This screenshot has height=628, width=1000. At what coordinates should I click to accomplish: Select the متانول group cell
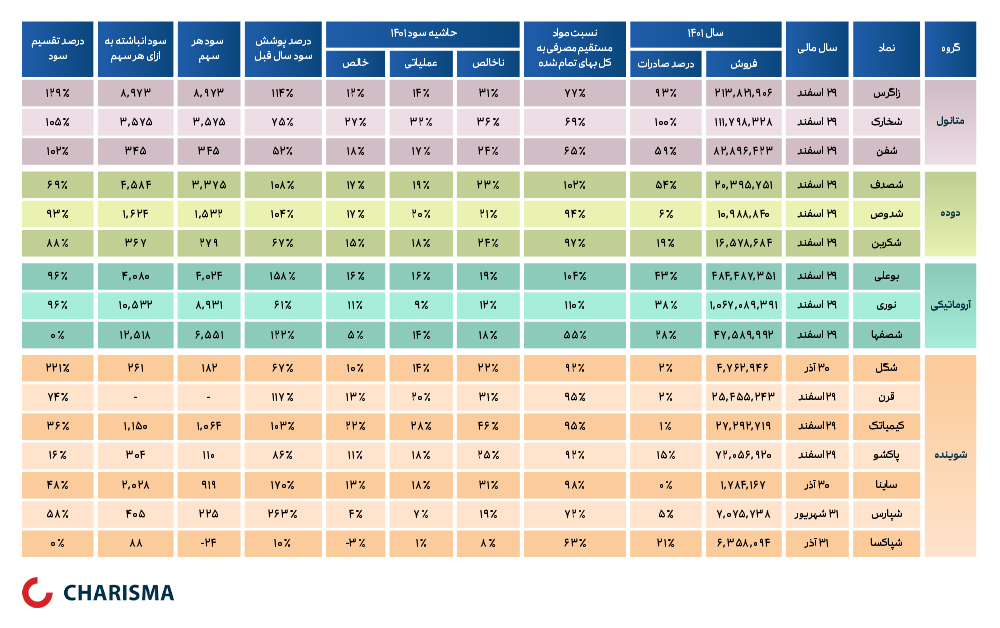[x=950, y=122]
